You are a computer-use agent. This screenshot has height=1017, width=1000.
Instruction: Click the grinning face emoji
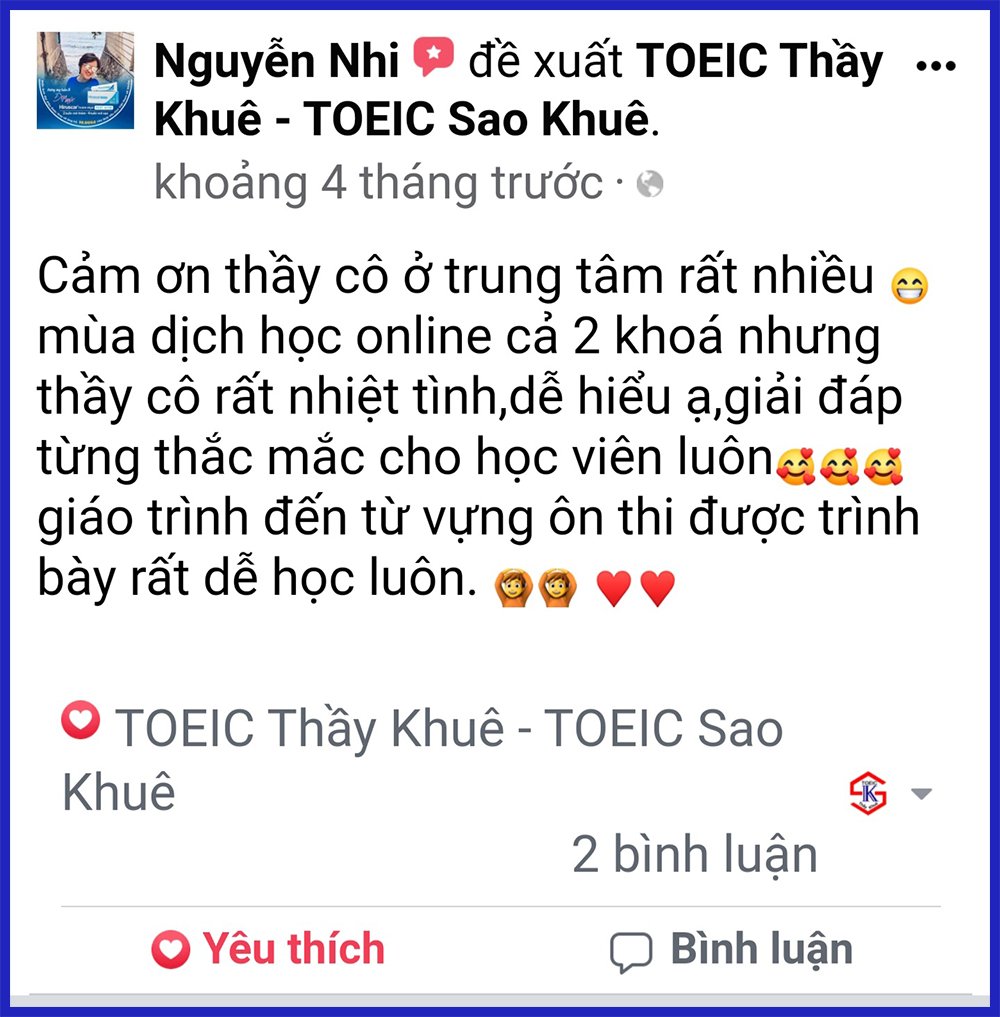909,286
